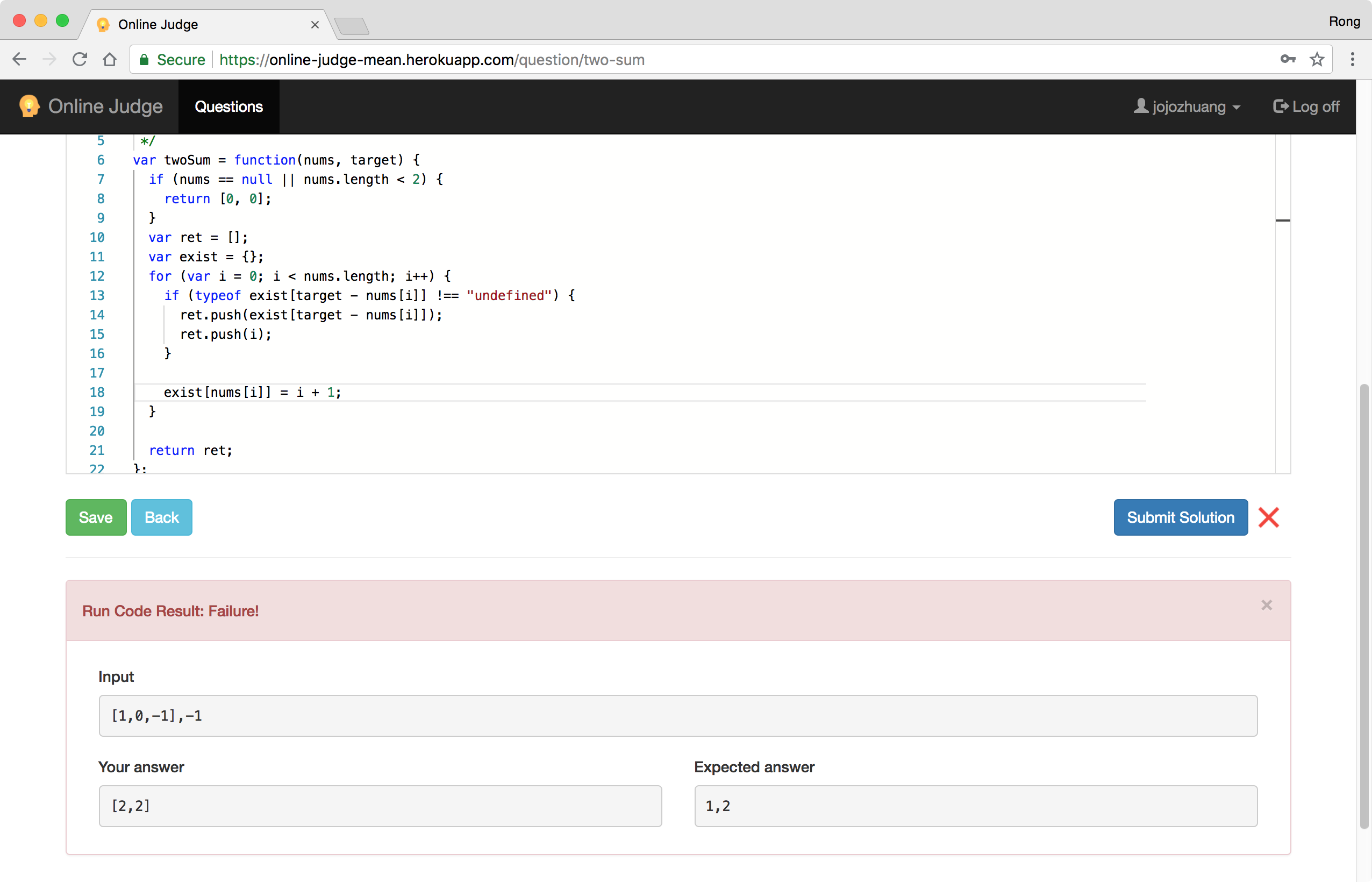Click the Rong profile label

tap(1344, 22)
